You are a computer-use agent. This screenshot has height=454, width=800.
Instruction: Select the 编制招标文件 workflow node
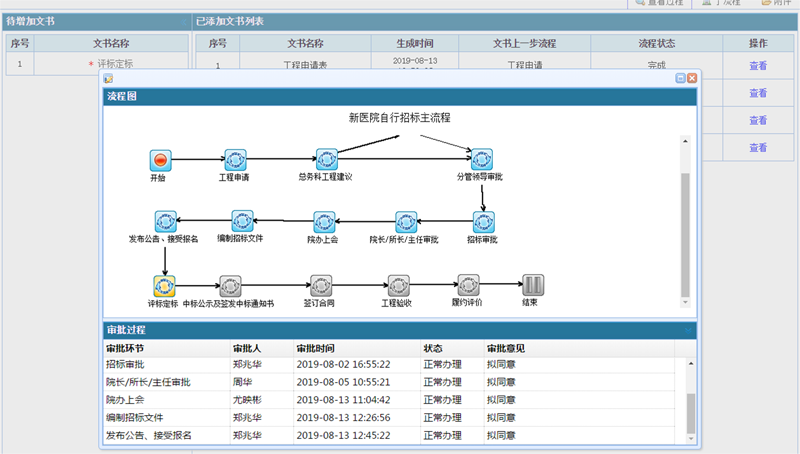point(242,221)
